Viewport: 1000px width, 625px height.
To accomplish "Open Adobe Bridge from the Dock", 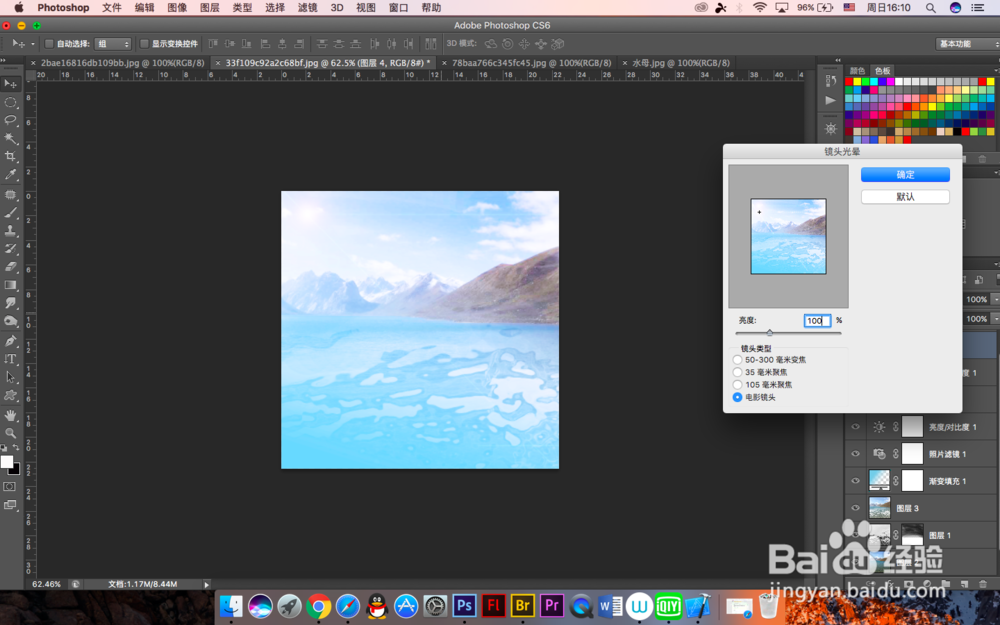I will tap(522, 605).
